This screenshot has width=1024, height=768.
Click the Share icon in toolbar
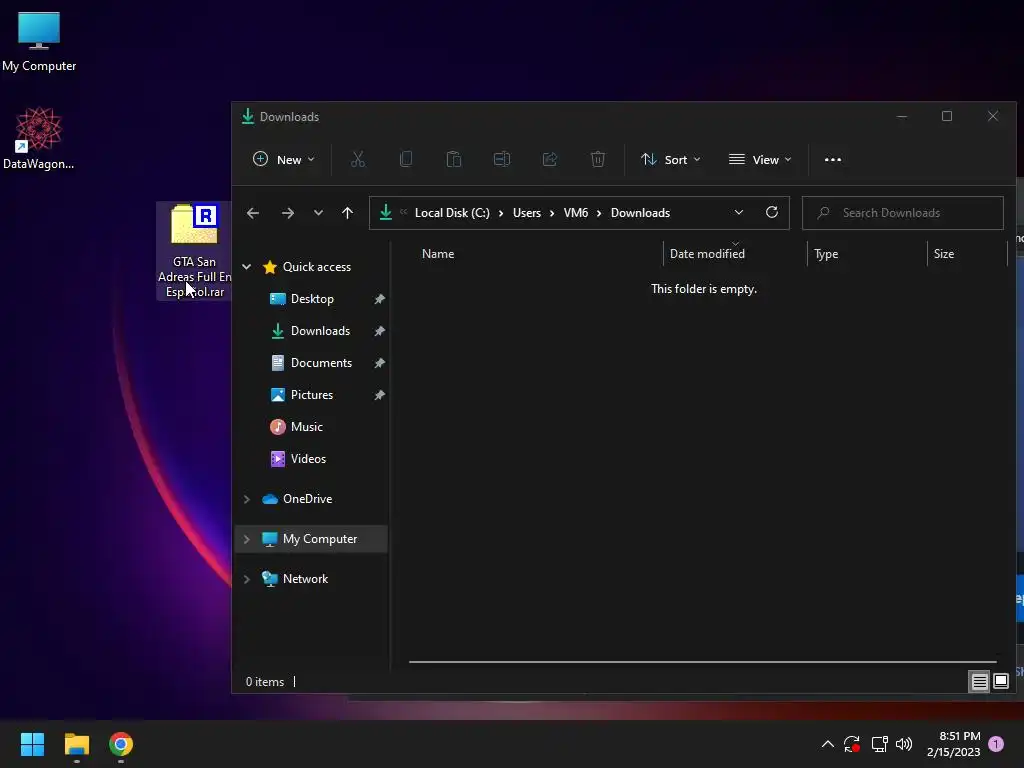(550, 159)
